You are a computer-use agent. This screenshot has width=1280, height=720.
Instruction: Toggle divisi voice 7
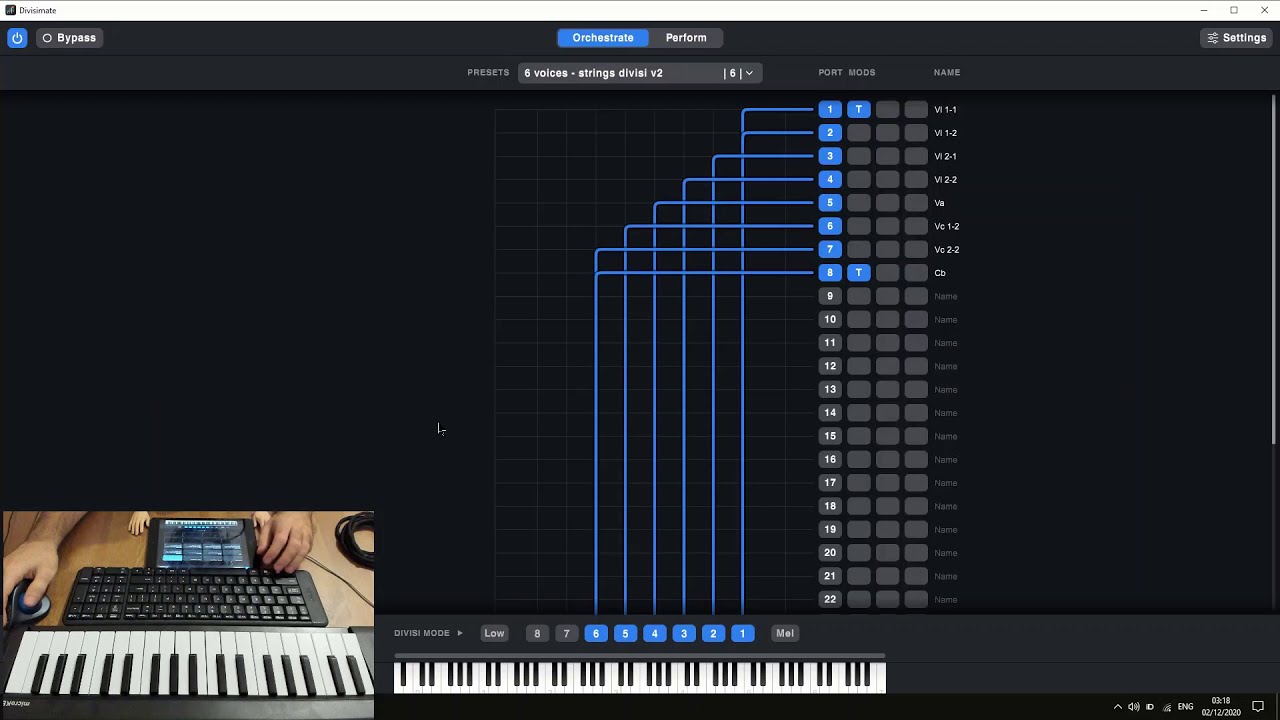point(566,633)
